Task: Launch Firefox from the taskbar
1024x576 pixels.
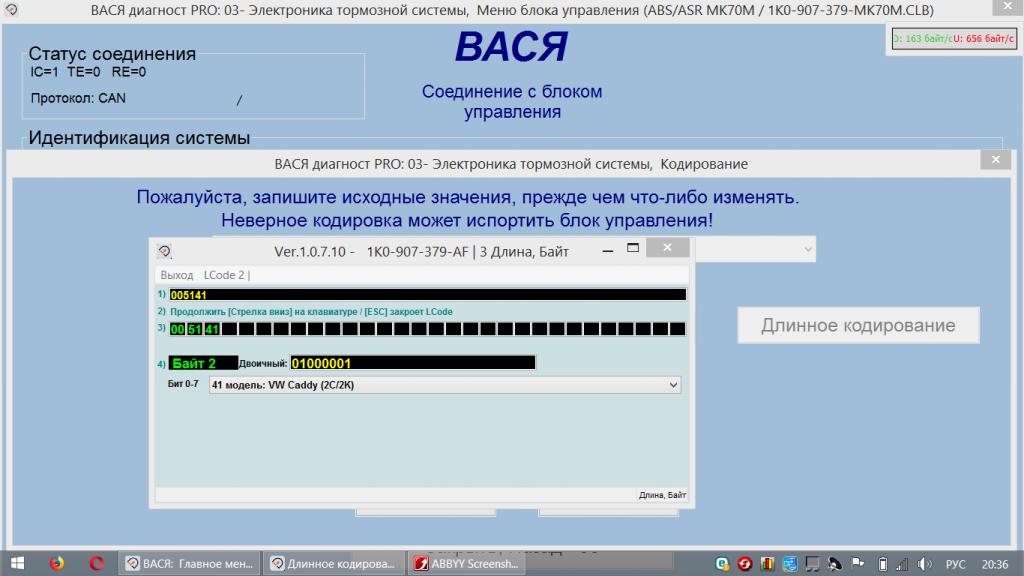Action: coord(57,563)
